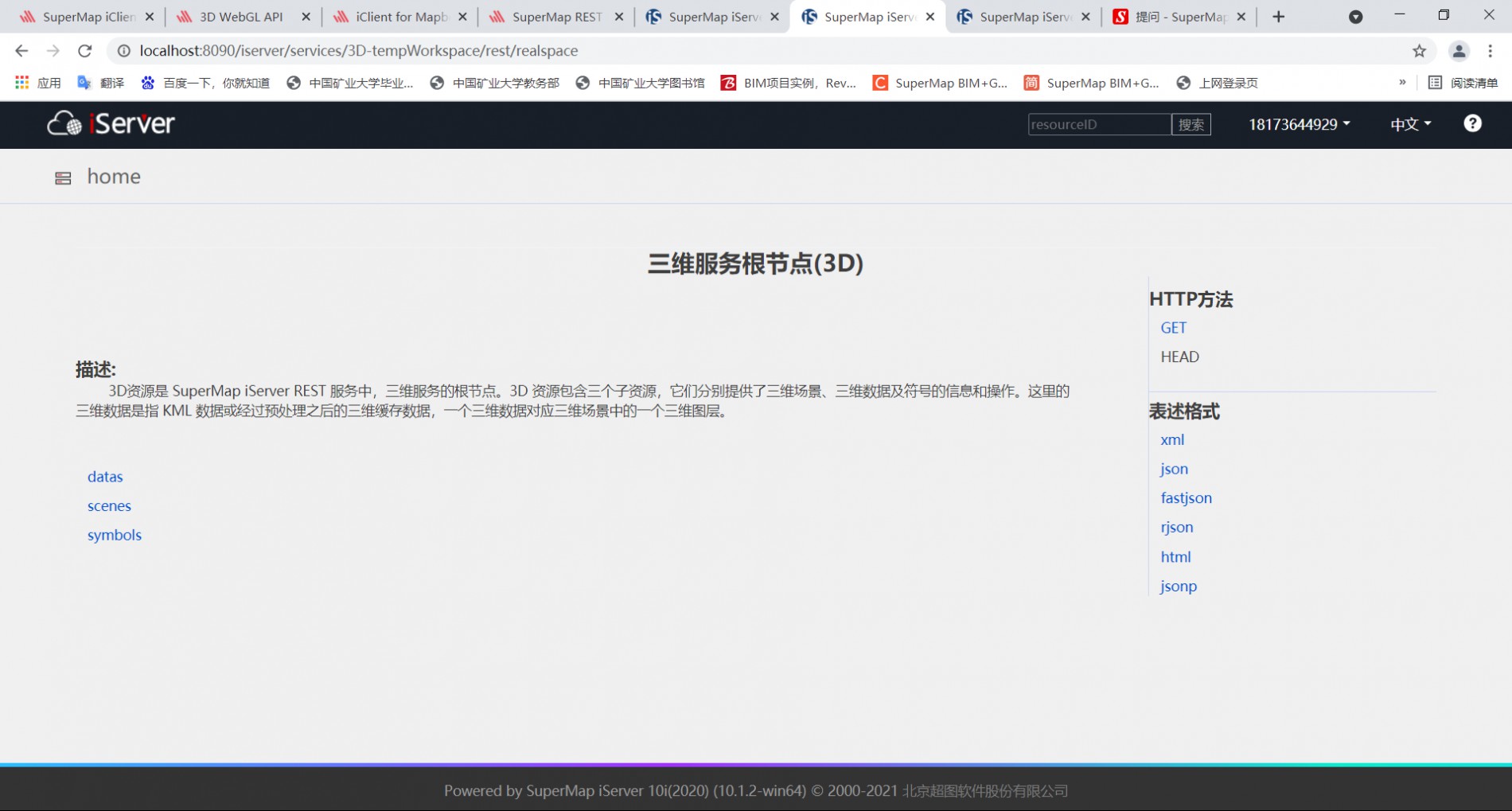
Task: Open the 翻译 bookmark
Action: pyautogui.click(x=100, y=83)
